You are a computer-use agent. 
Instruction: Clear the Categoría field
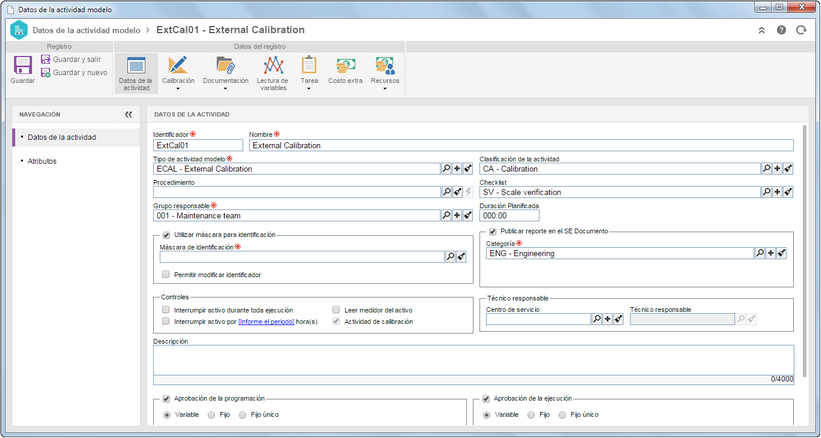[782, 253]
